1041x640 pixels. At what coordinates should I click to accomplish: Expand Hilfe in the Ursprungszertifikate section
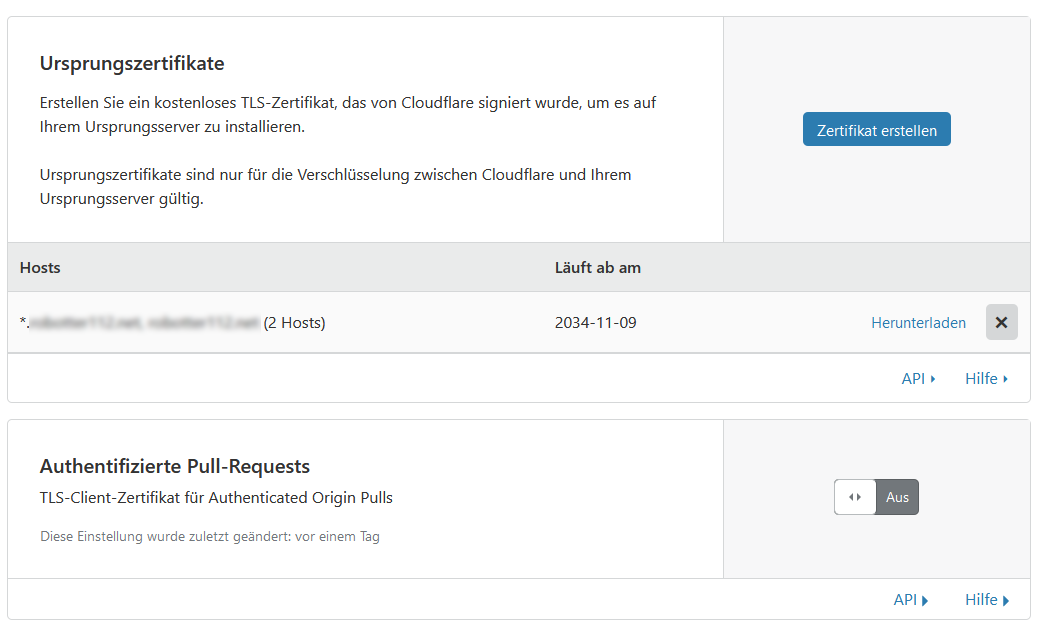pyautogui.click(x=986, y=379)
